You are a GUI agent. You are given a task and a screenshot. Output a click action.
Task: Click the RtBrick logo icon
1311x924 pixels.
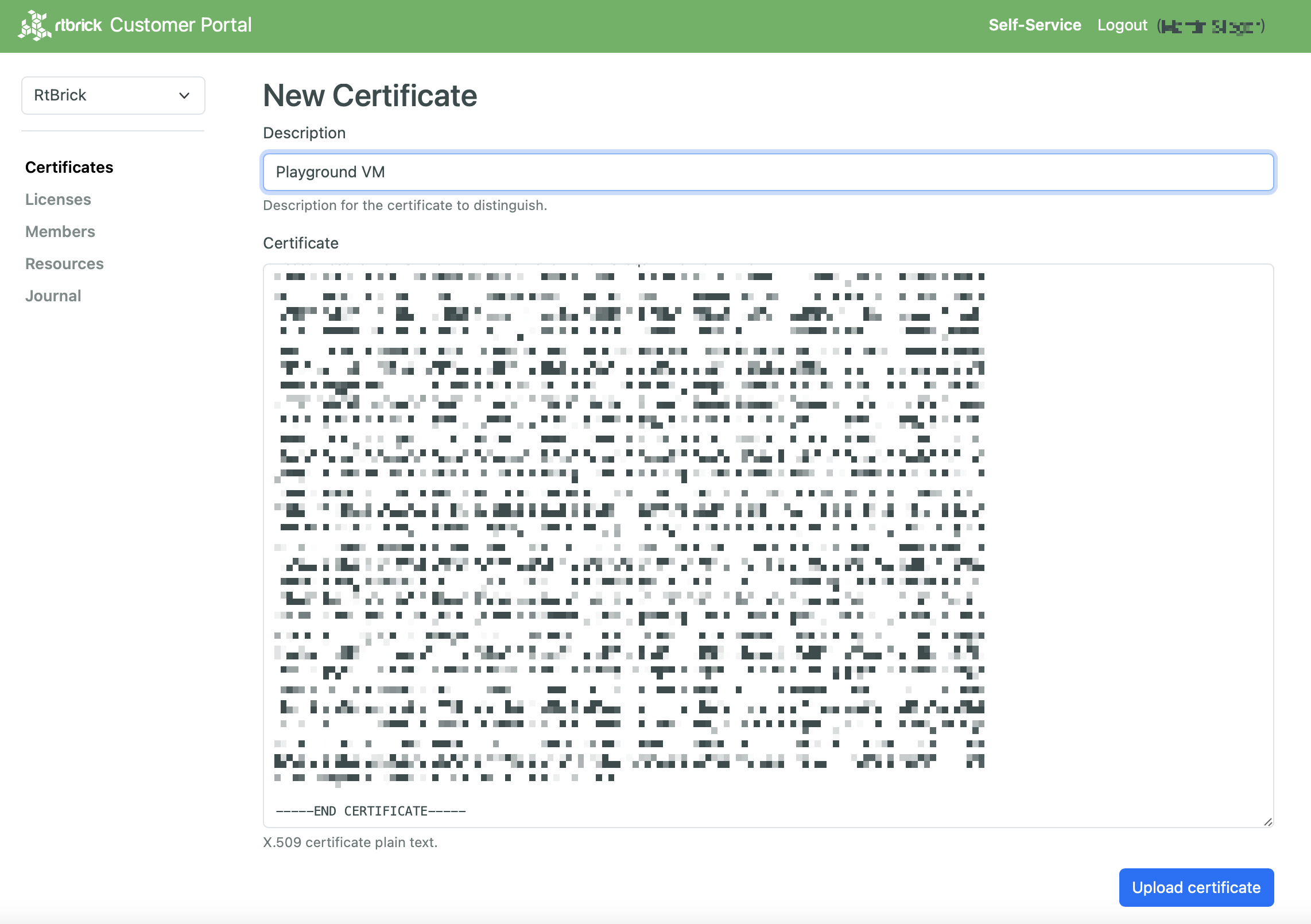pyautogui.click(x=31, y=26)
